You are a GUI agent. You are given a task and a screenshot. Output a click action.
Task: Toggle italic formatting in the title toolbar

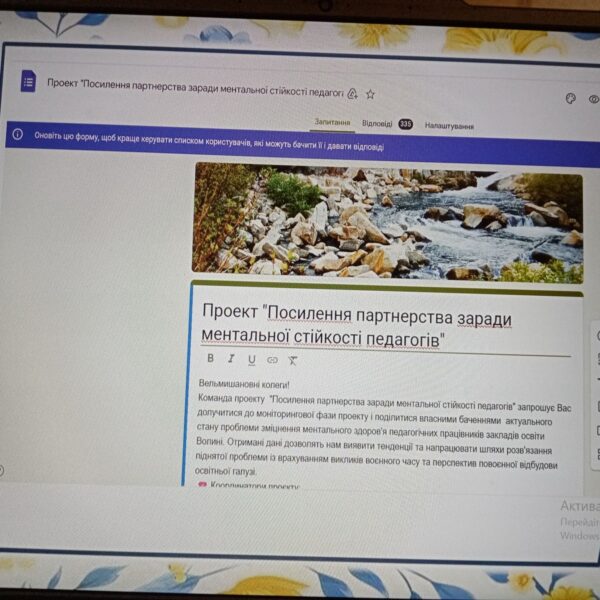pyautogui.click(x=231, y=358)
